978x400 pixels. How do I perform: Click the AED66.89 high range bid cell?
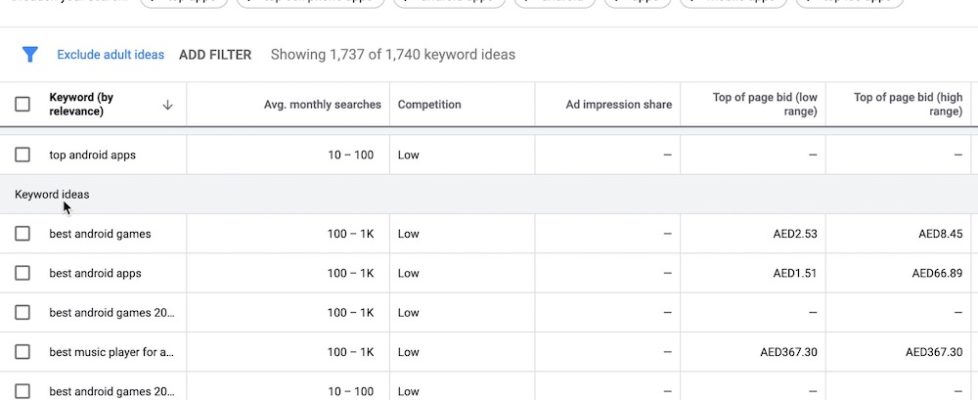[936, 273]
